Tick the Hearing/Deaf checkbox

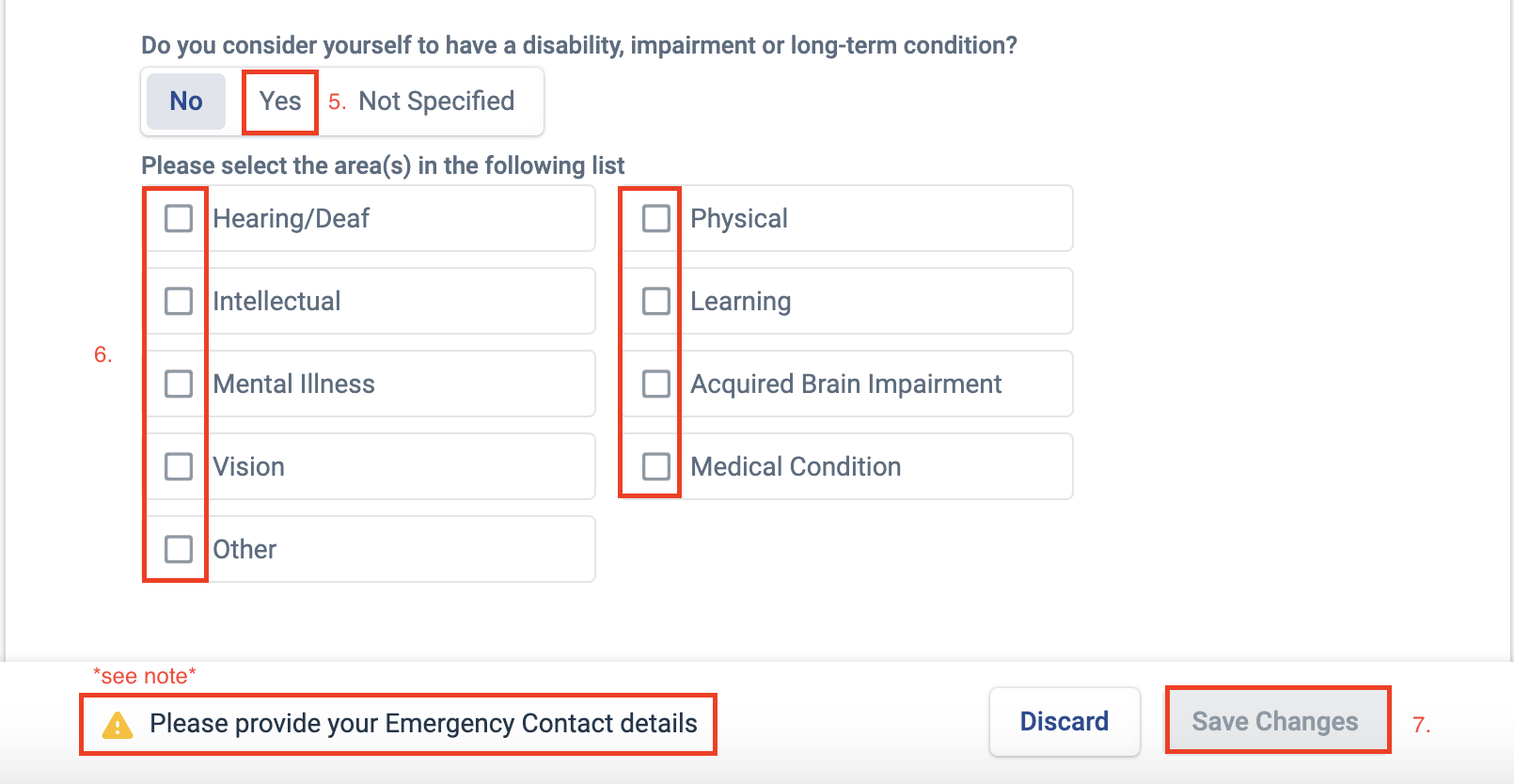click(x=179, y=219)
